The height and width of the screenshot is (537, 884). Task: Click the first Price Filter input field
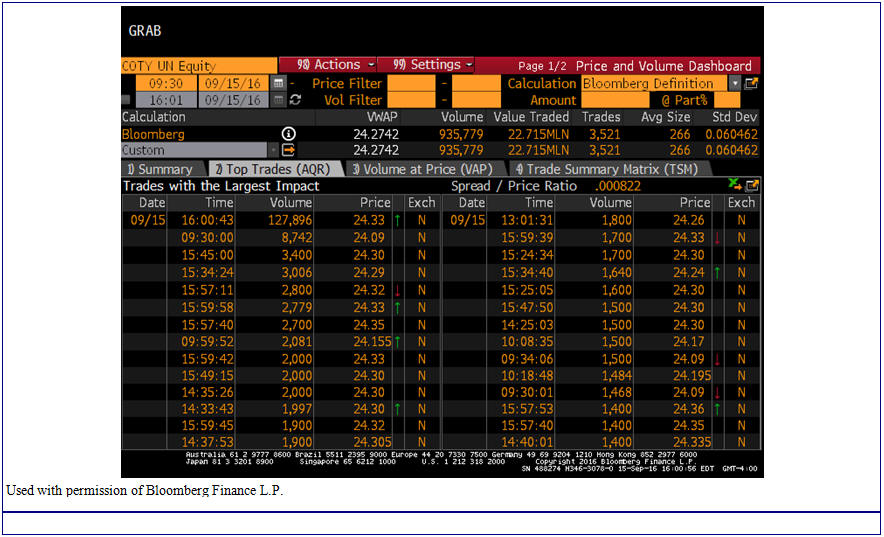point(411,84)
